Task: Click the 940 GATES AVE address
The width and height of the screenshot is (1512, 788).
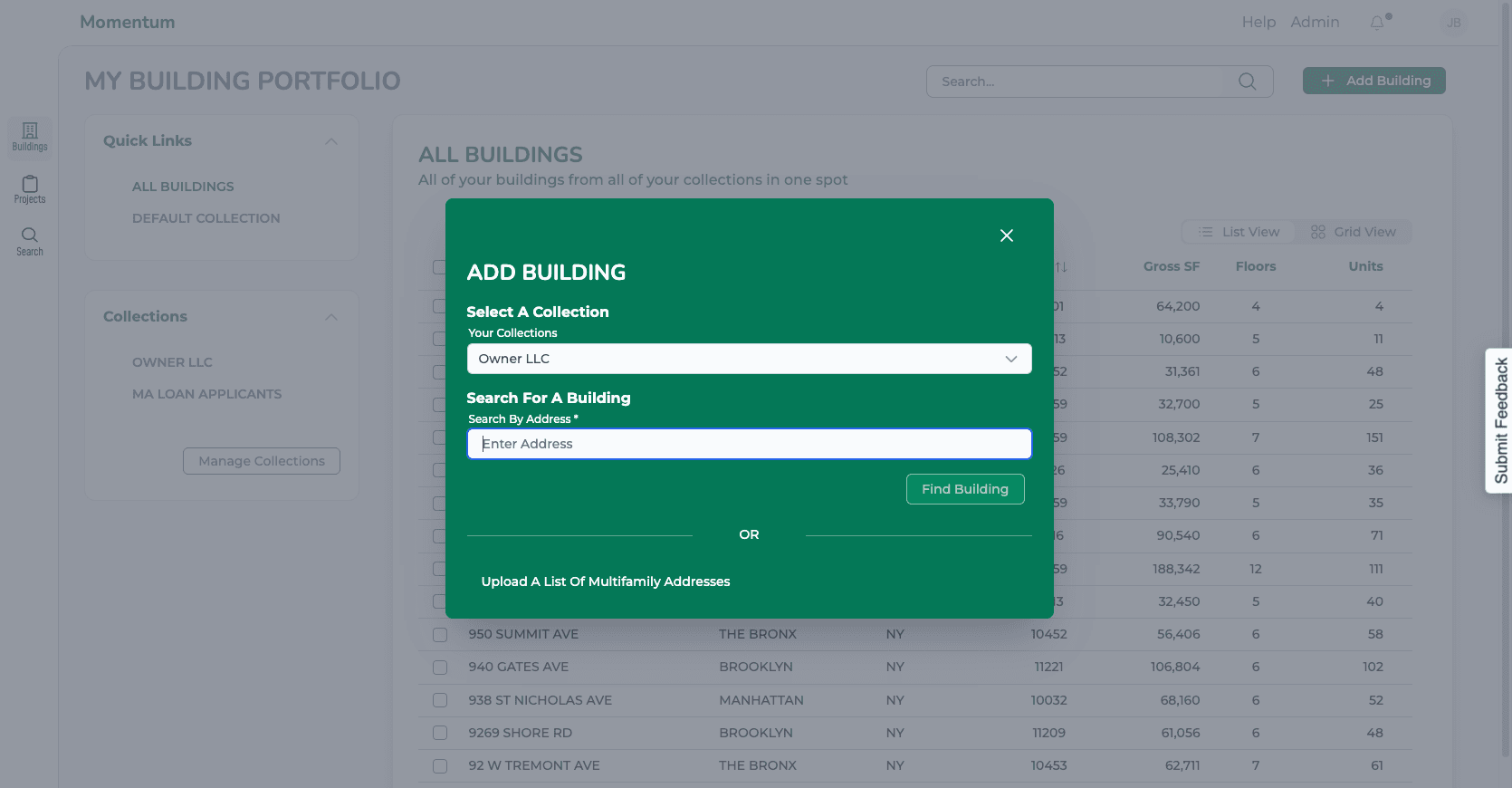Action: pyautogui.click(x=519, y=667)
